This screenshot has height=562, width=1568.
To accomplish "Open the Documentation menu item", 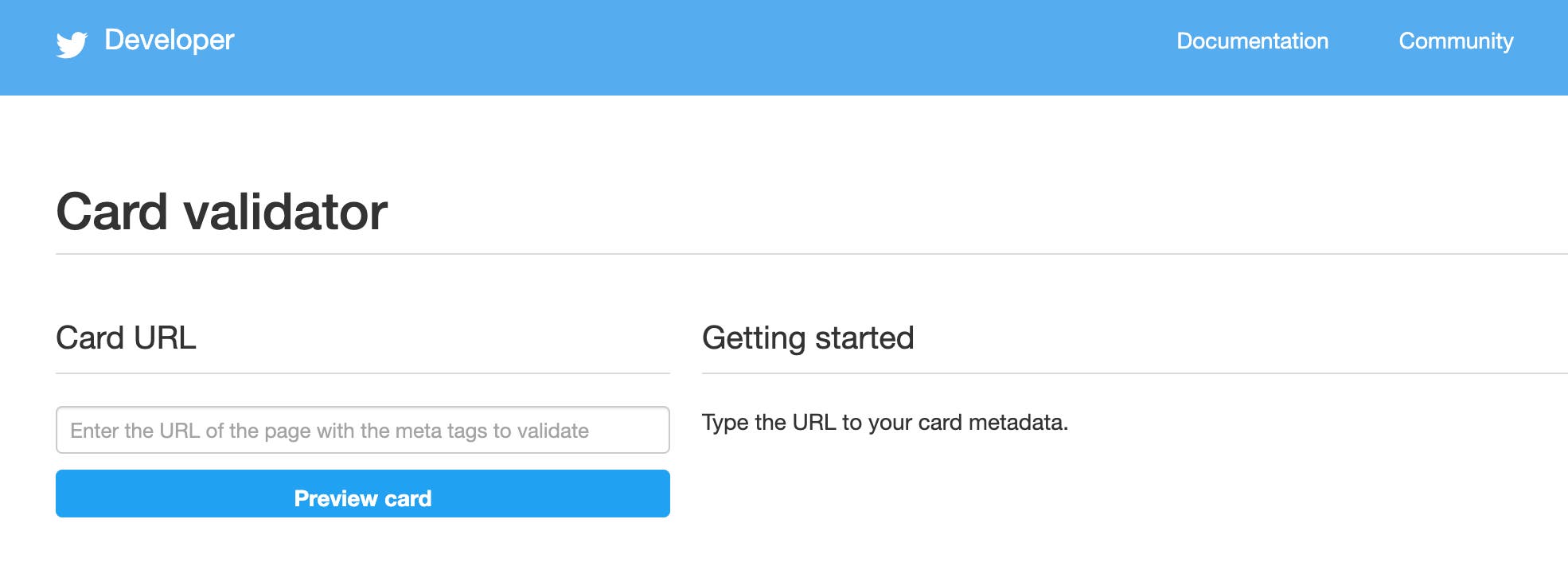I will click(1252, 41).
